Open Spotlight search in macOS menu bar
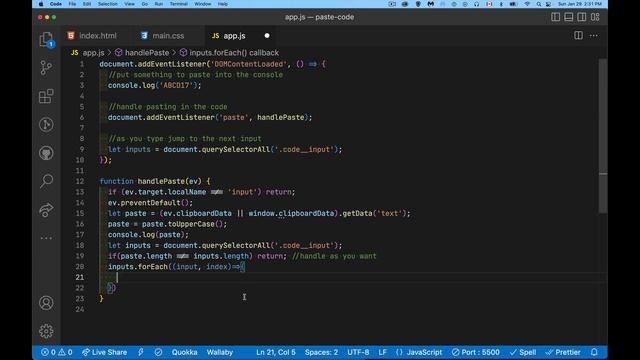Screen dimensions: 640x360 pyautogui.click(x=539, y=4)
